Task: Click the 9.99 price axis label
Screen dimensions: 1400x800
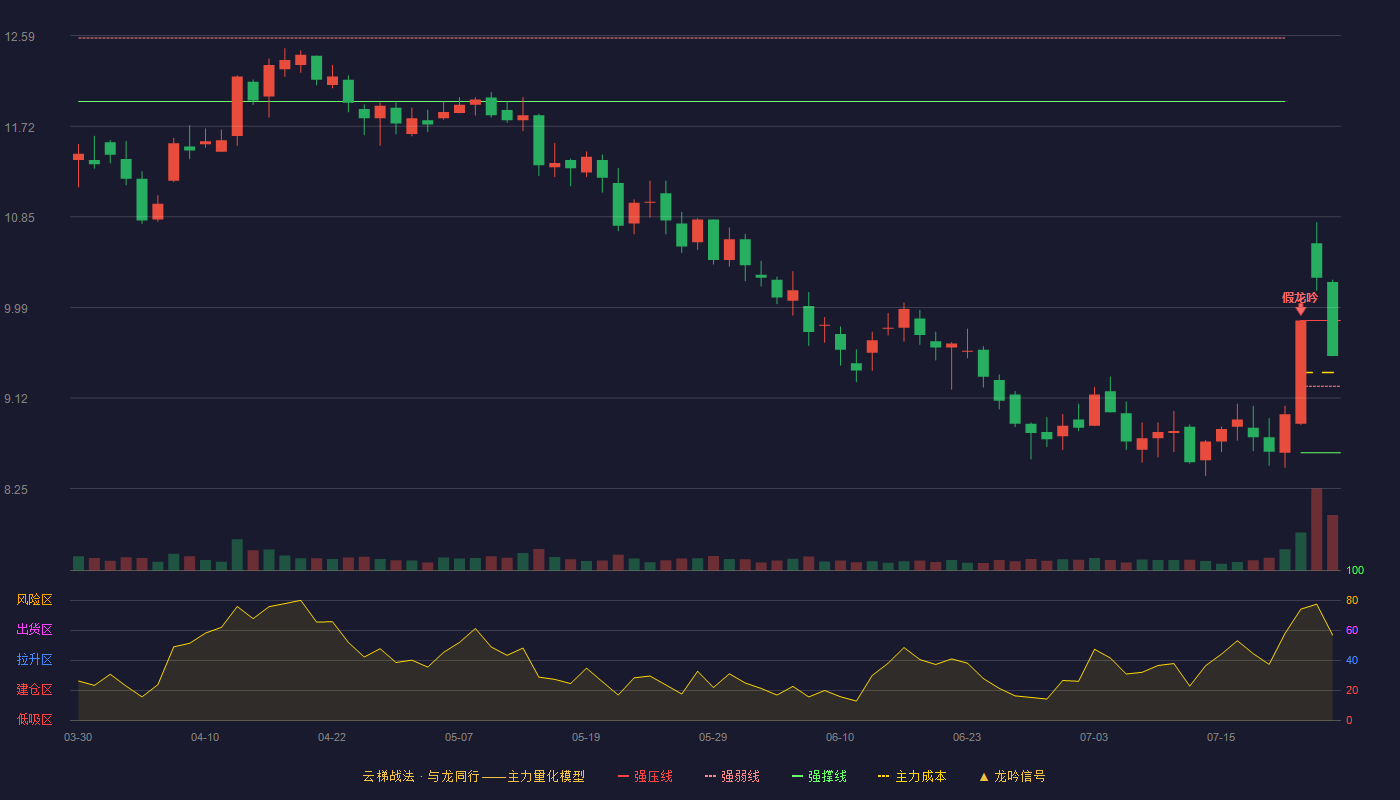Action: pyautogui.click(x=16, y=309)
